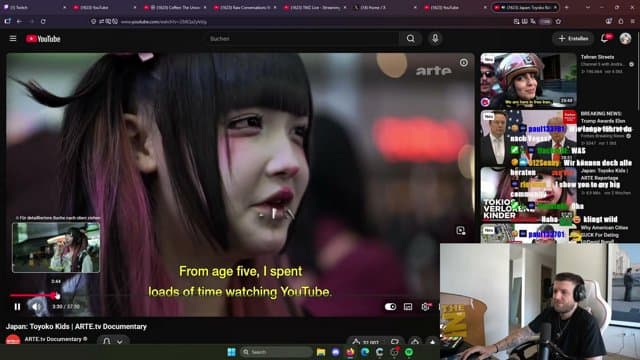
Task: Expand the list all tabs dropdown
Action: pos(588,7)
